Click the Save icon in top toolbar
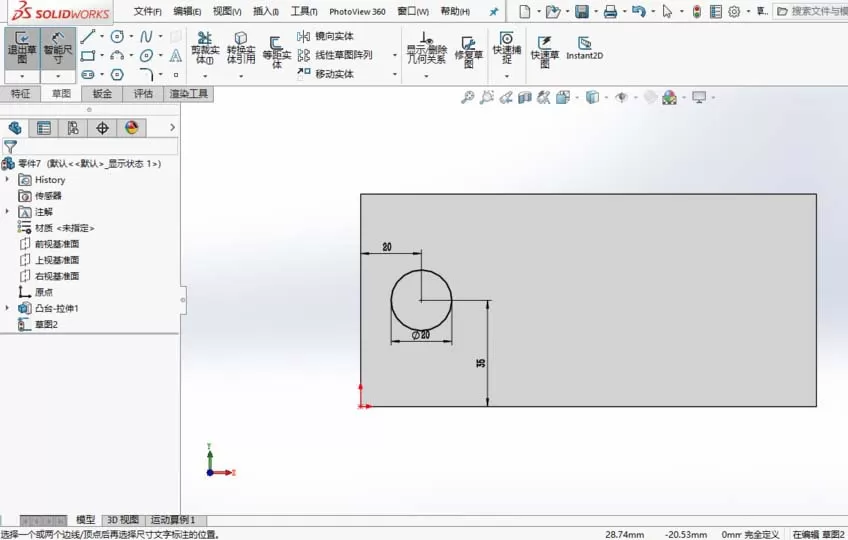This screenshot has width=848, height=540. pyautogui.click(x=582, y=11)
